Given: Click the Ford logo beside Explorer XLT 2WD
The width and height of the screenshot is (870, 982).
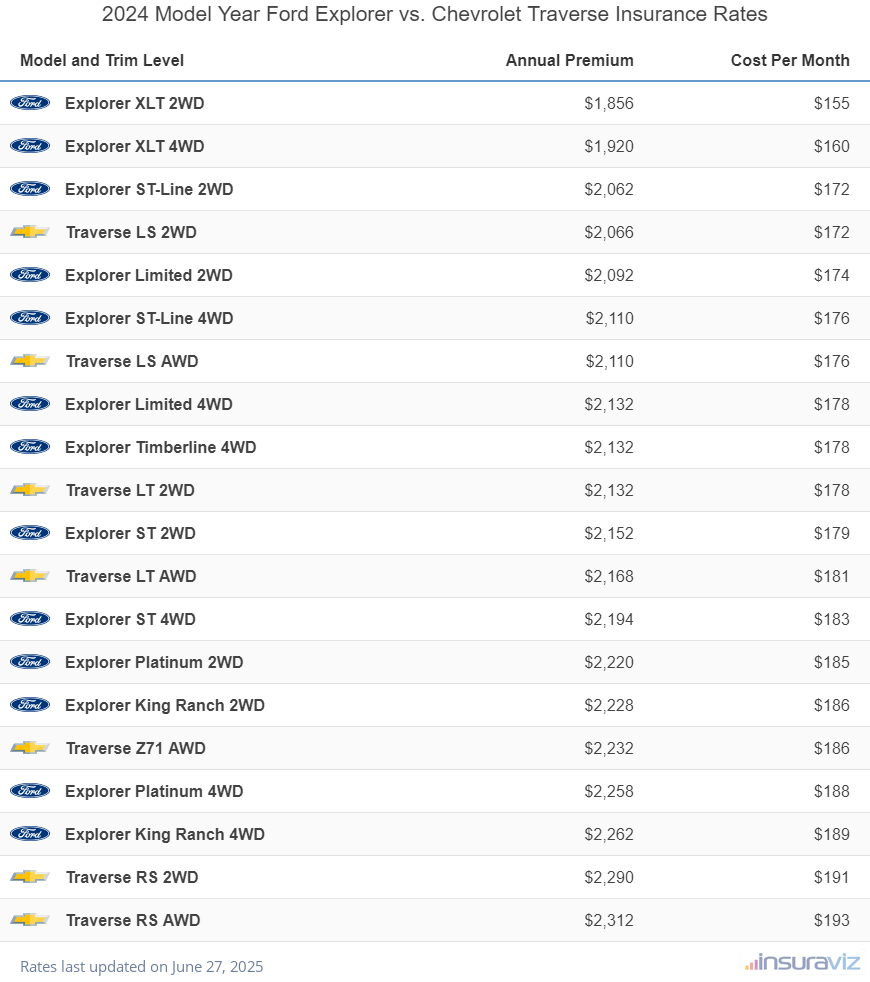Looking at the screenshot, I should tap(30, 103).
